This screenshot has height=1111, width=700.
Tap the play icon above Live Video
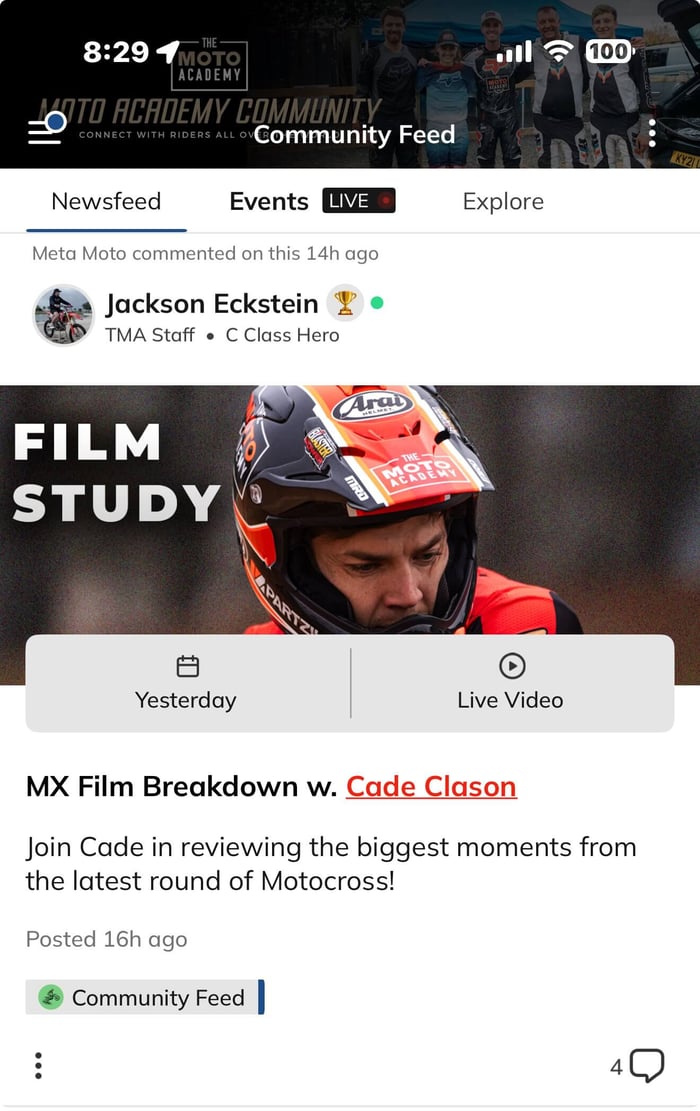pyautogui.click(x=512, y=666)
